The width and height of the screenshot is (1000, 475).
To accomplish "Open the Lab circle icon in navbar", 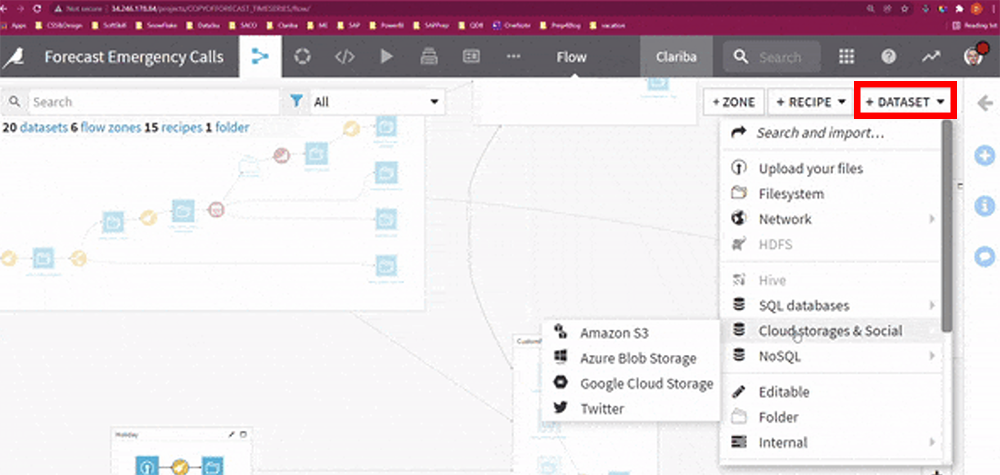I will point(302,57).
